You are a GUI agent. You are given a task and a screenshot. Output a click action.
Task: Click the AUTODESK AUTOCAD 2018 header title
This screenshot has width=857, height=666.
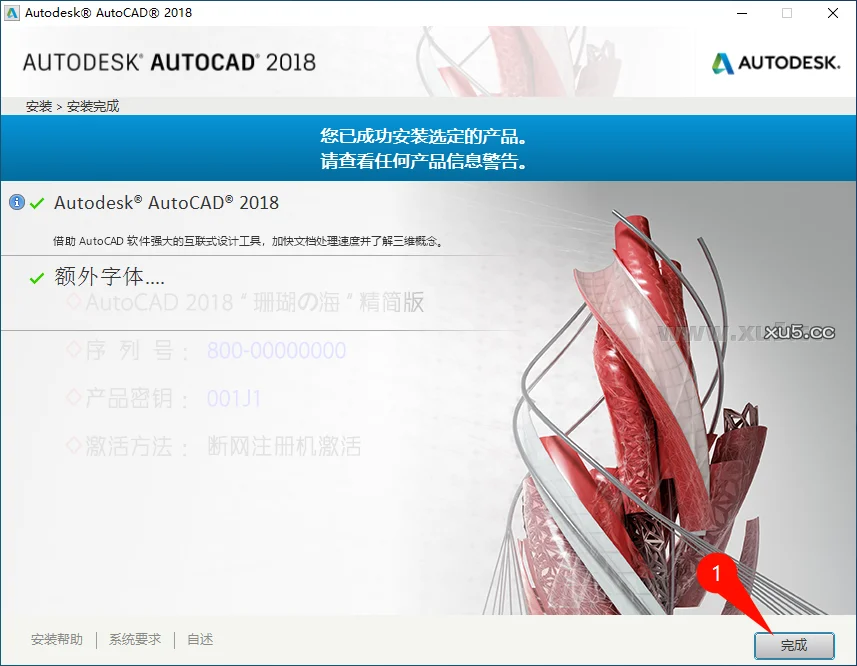click(x=169, y=62)
